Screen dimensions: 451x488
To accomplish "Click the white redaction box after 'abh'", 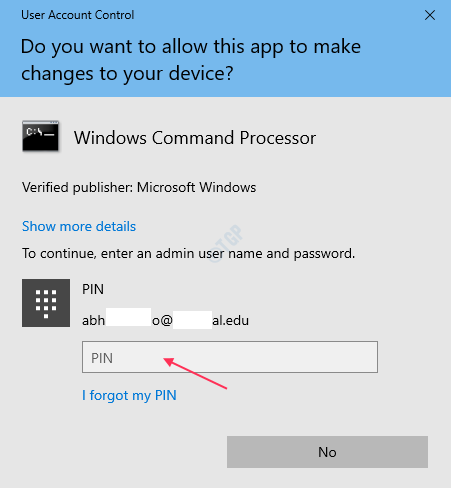I will 128,317.
